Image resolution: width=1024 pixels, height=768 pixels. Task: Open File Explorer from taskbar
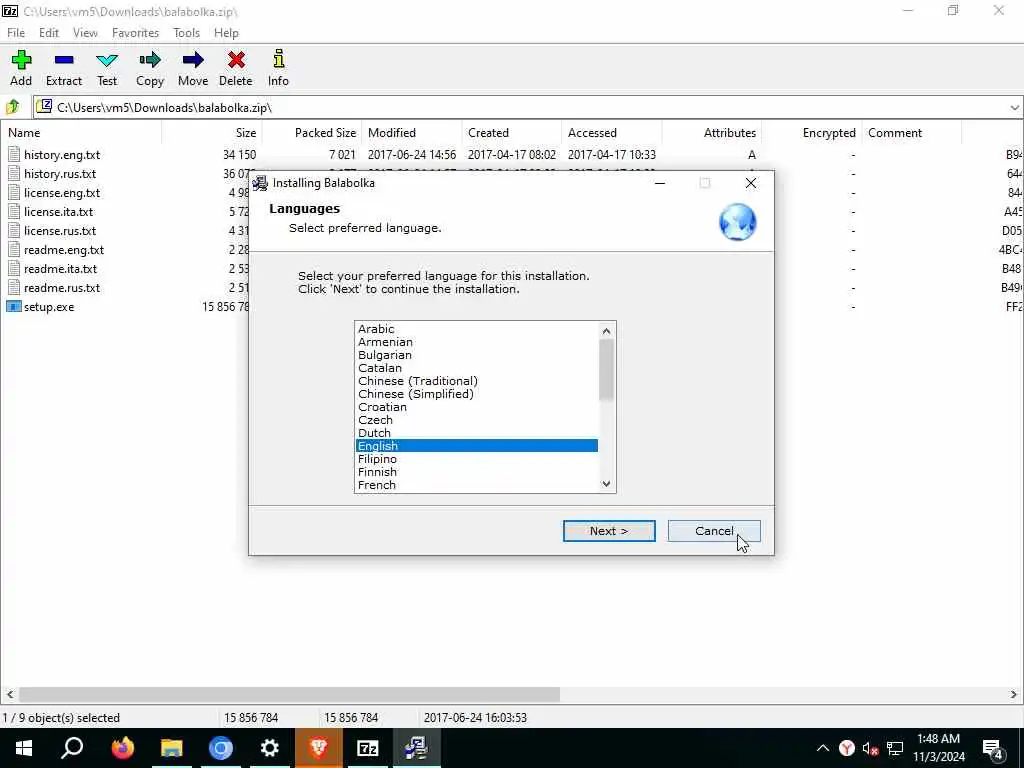tap(171, 748)
